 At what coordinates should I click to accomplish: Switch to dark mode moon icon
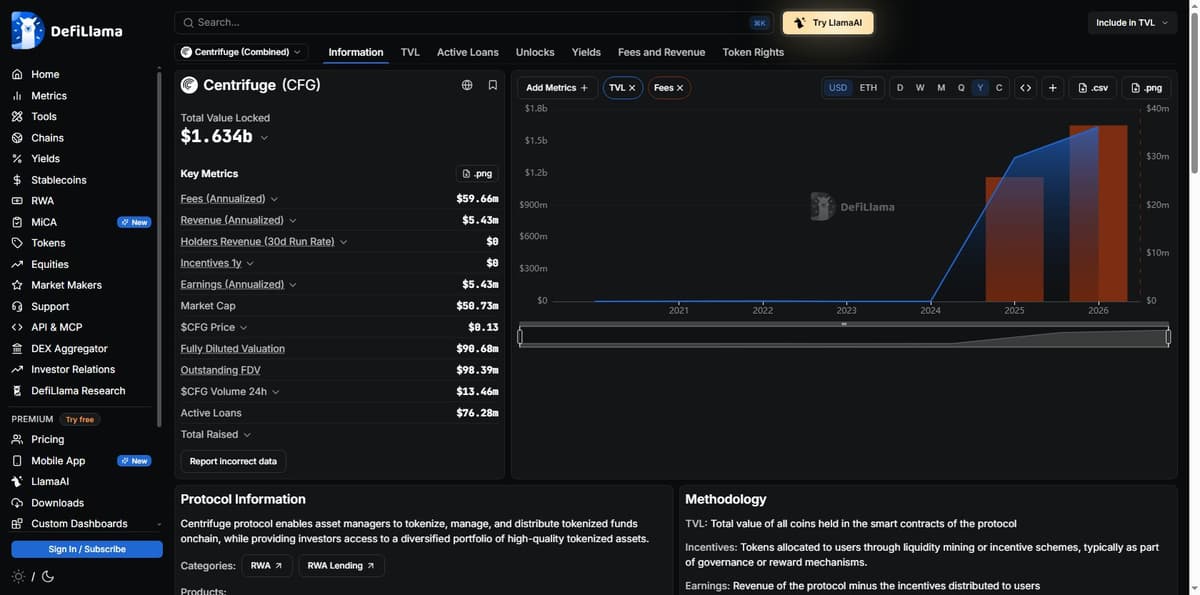(47, 576)
